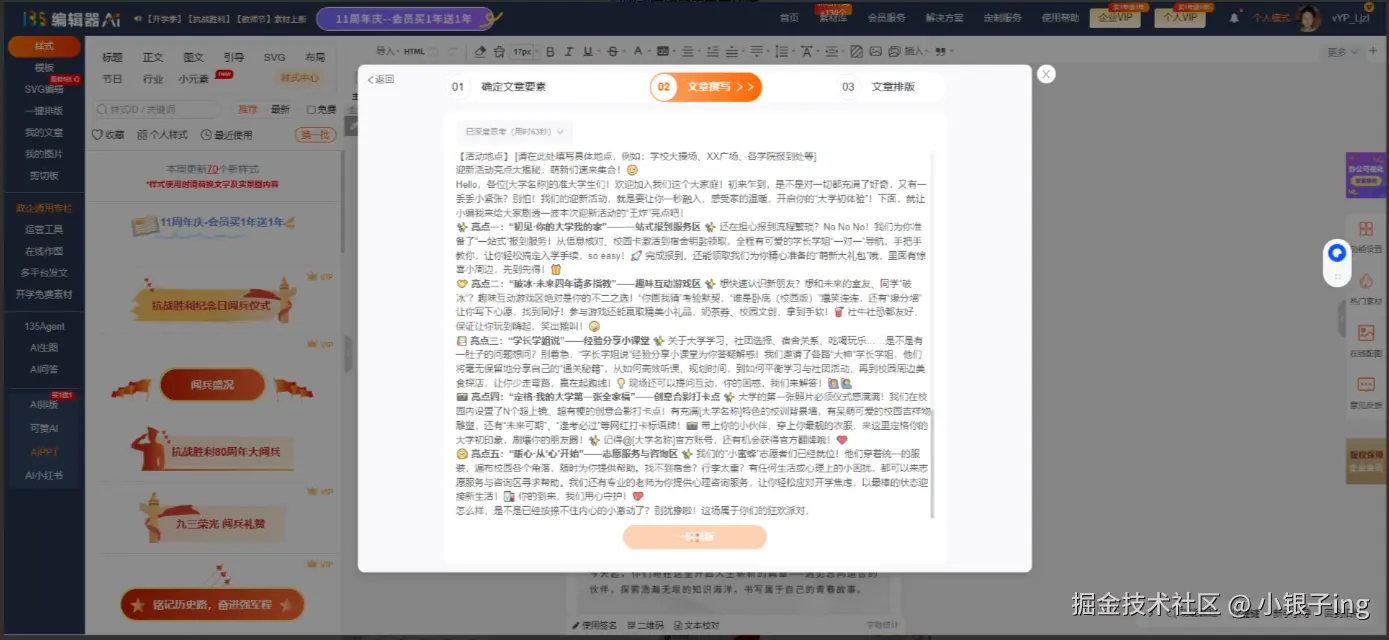Select the 行业 style category
This screenshot has width=1389, height=640.
[153, 79]
